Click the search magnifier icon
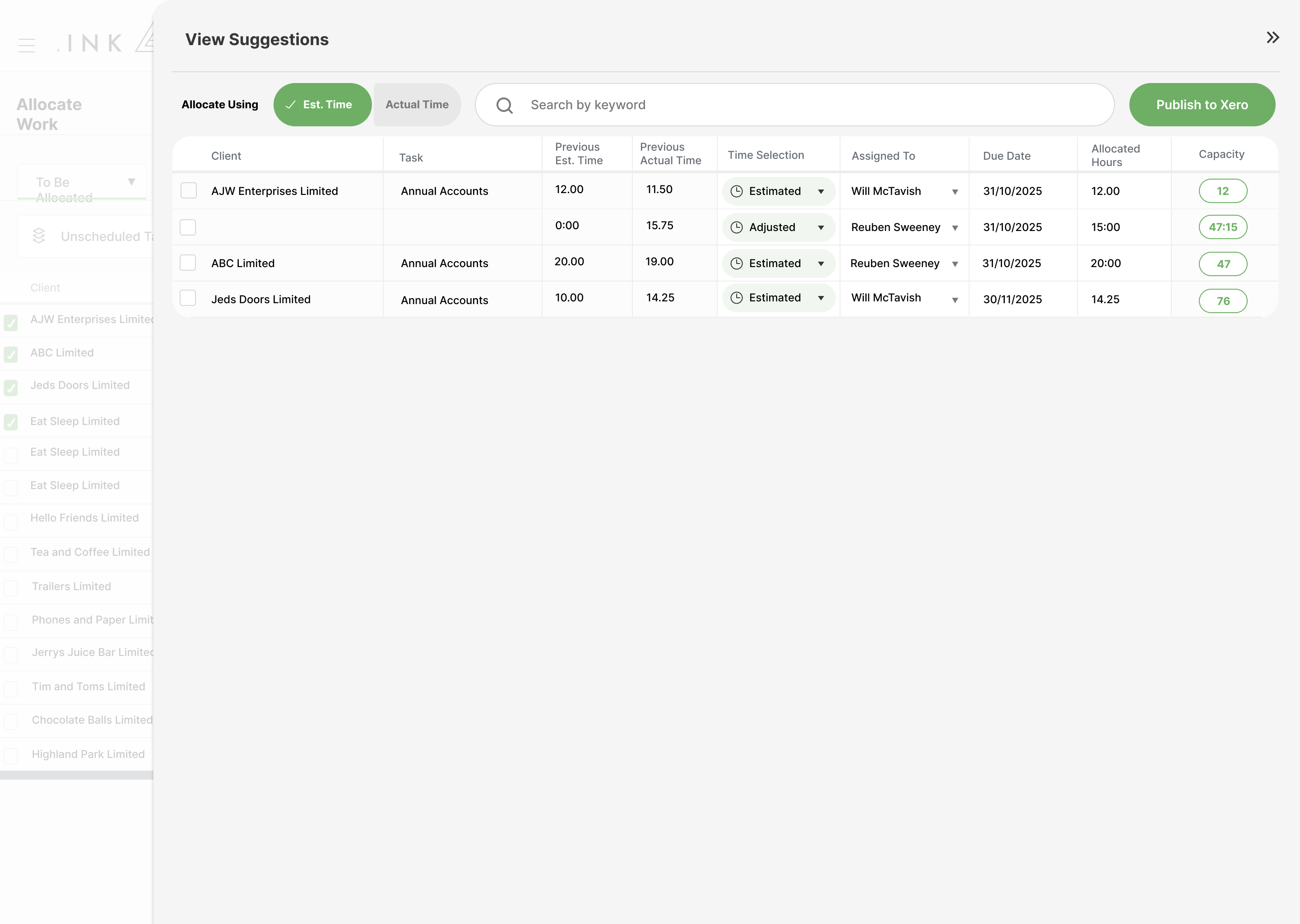Viewport: 1300px width, 924px height. (x=504, y=105)
